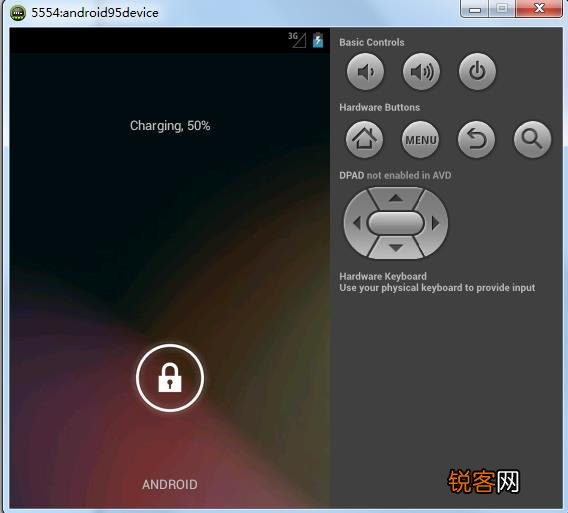Tap the Home hardware button
The height and width of the screenshot is (513, 568).
tap(364, 139)
